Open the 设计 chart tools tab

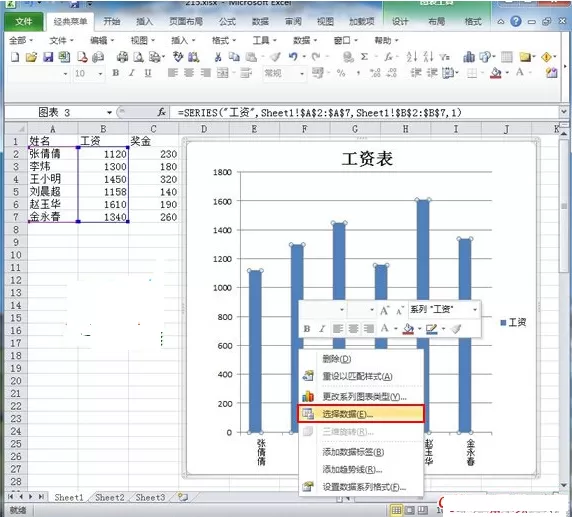pyautogui.click(x=400, y=22)
